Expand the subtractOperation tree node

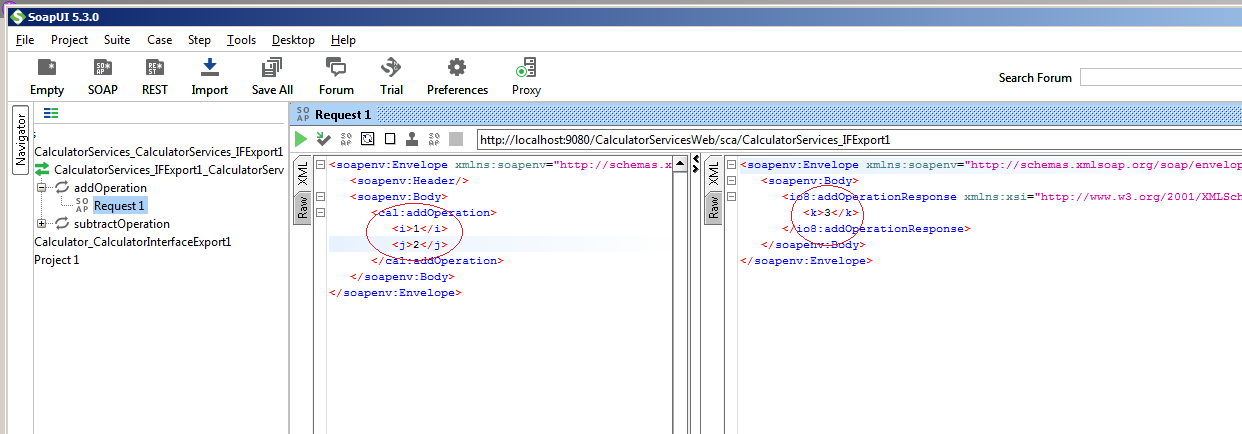coord(41,223)
